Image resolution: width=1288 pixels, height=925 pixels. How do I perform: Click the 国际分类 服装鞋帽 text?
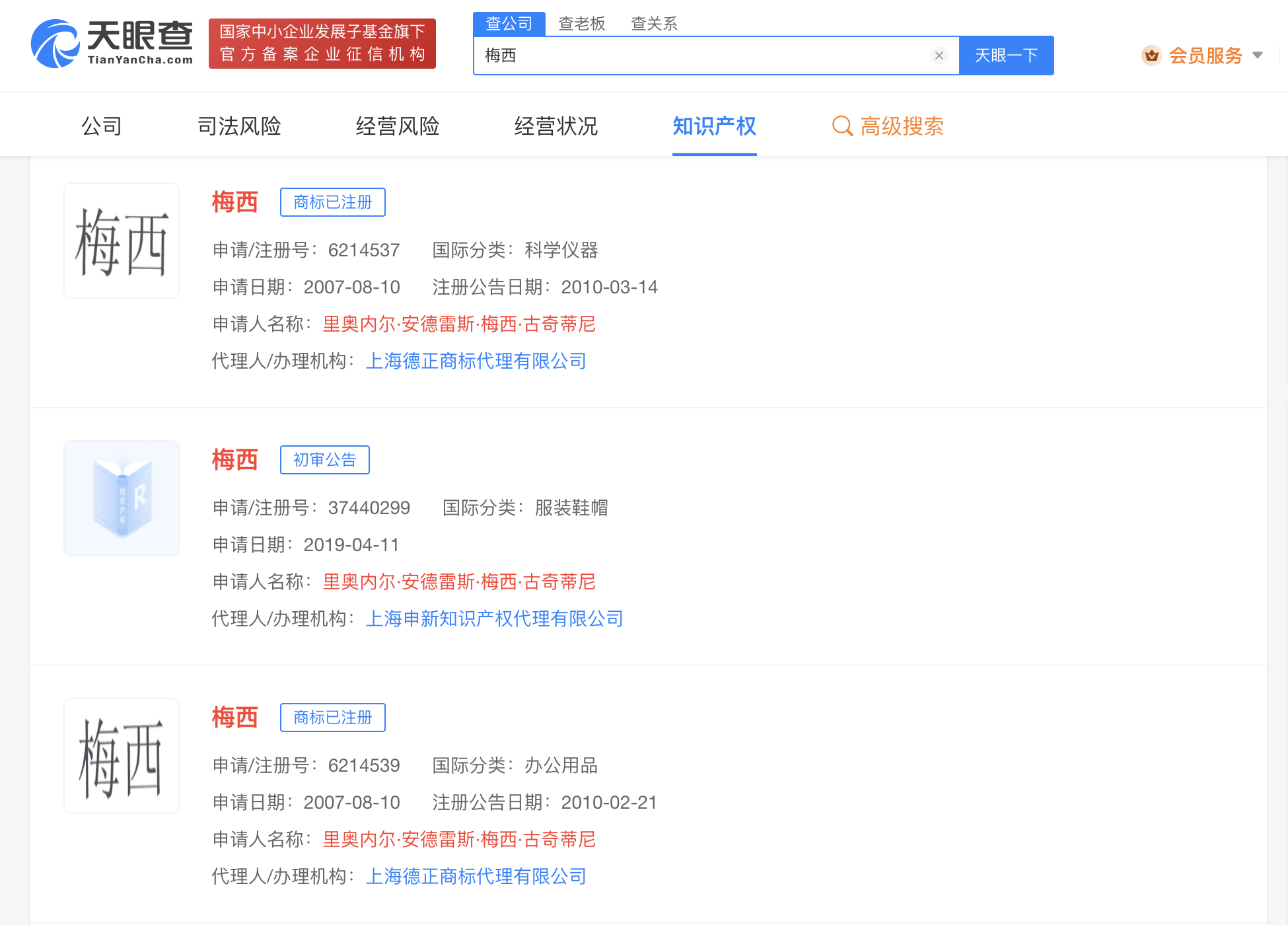525,507
